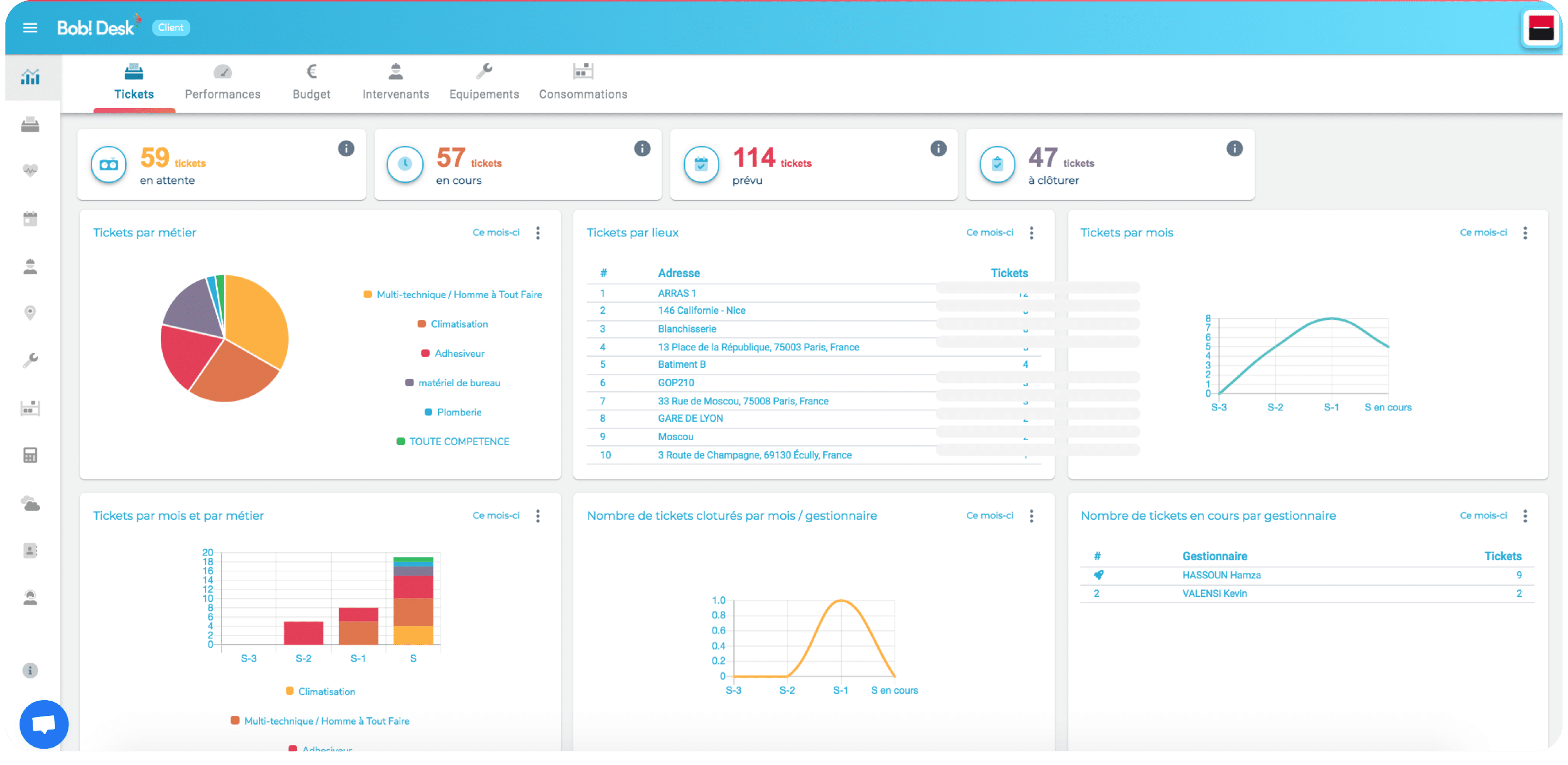The image size is (1568, 765).
Task: Switch to the Consommations tab
Action: 583,82
